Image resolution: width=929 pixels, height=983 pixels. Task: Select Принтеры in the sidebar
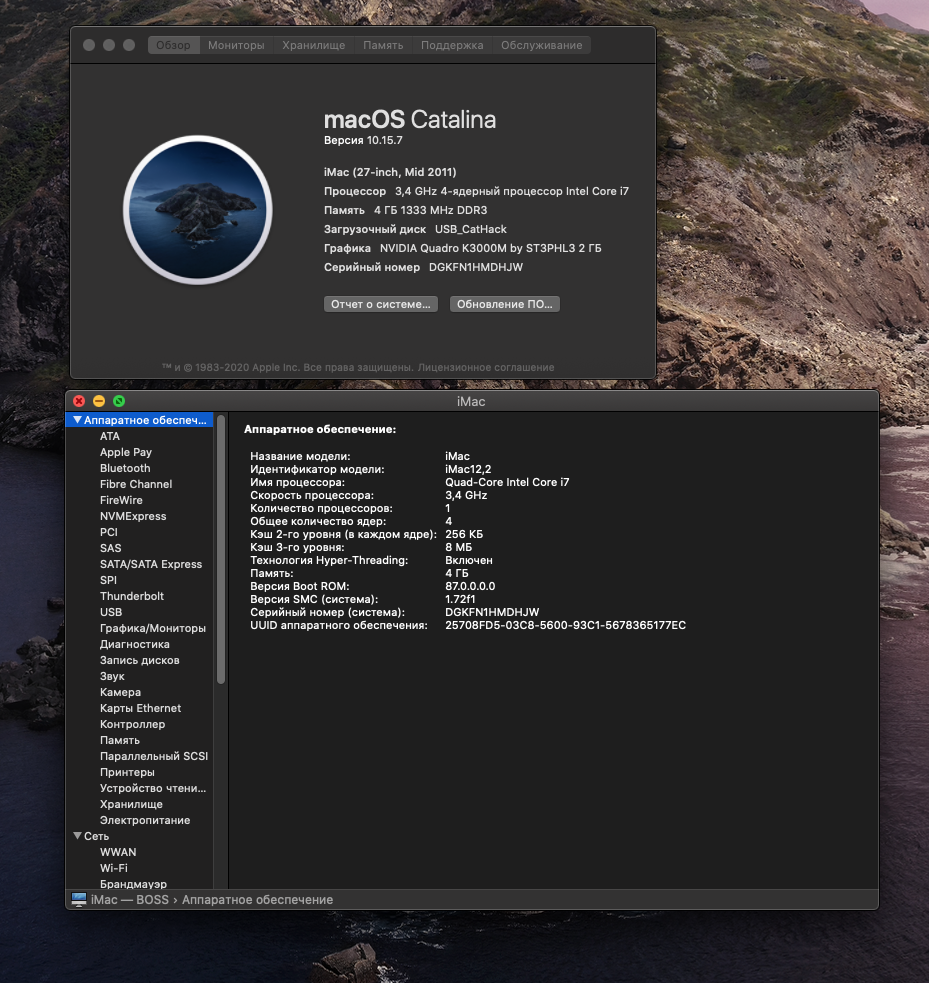click(127, 772)
